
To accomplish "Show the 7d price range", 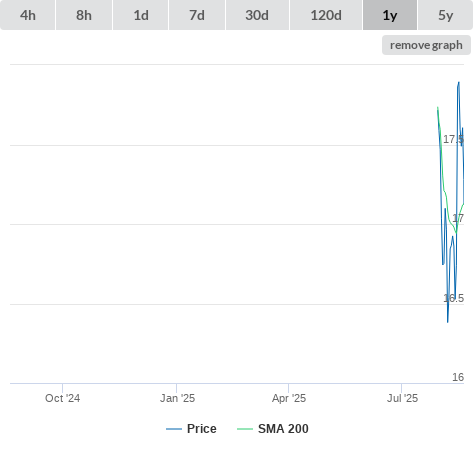I will [197, 15].
